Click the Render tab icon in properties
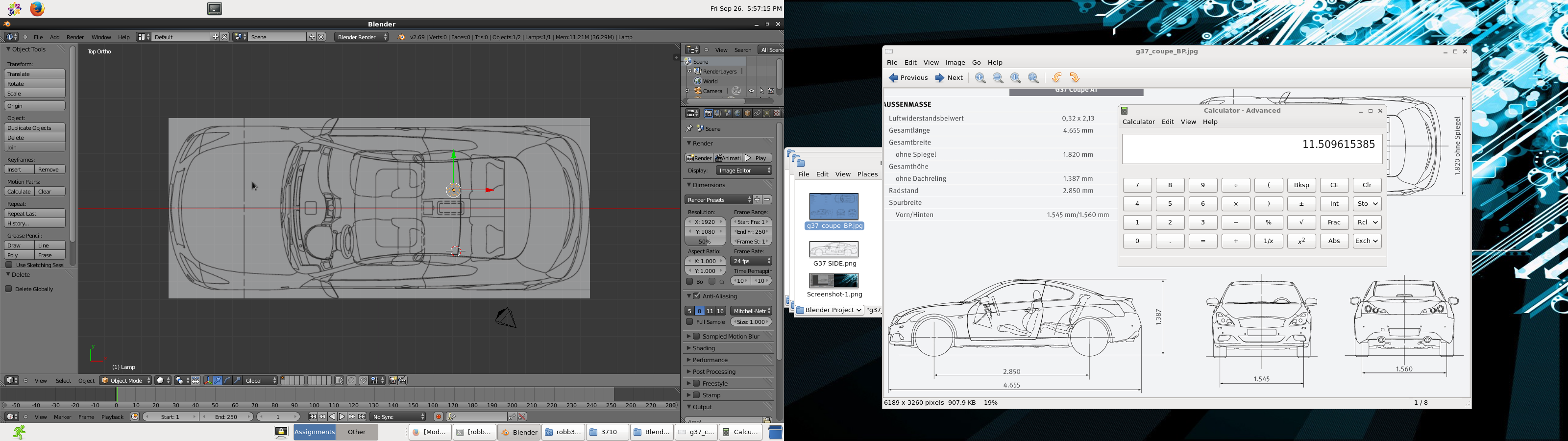The image size is (1568, 441). coord(708,114)
